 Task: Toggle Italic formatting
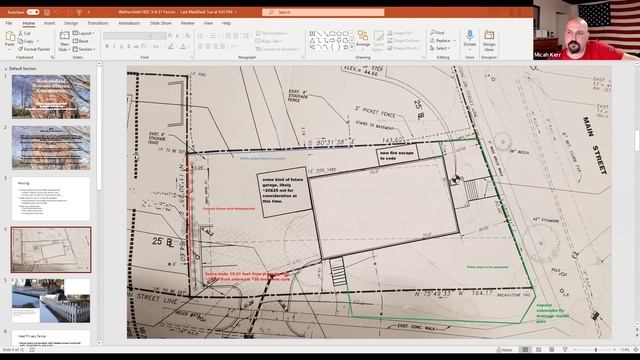pos(114,47)
